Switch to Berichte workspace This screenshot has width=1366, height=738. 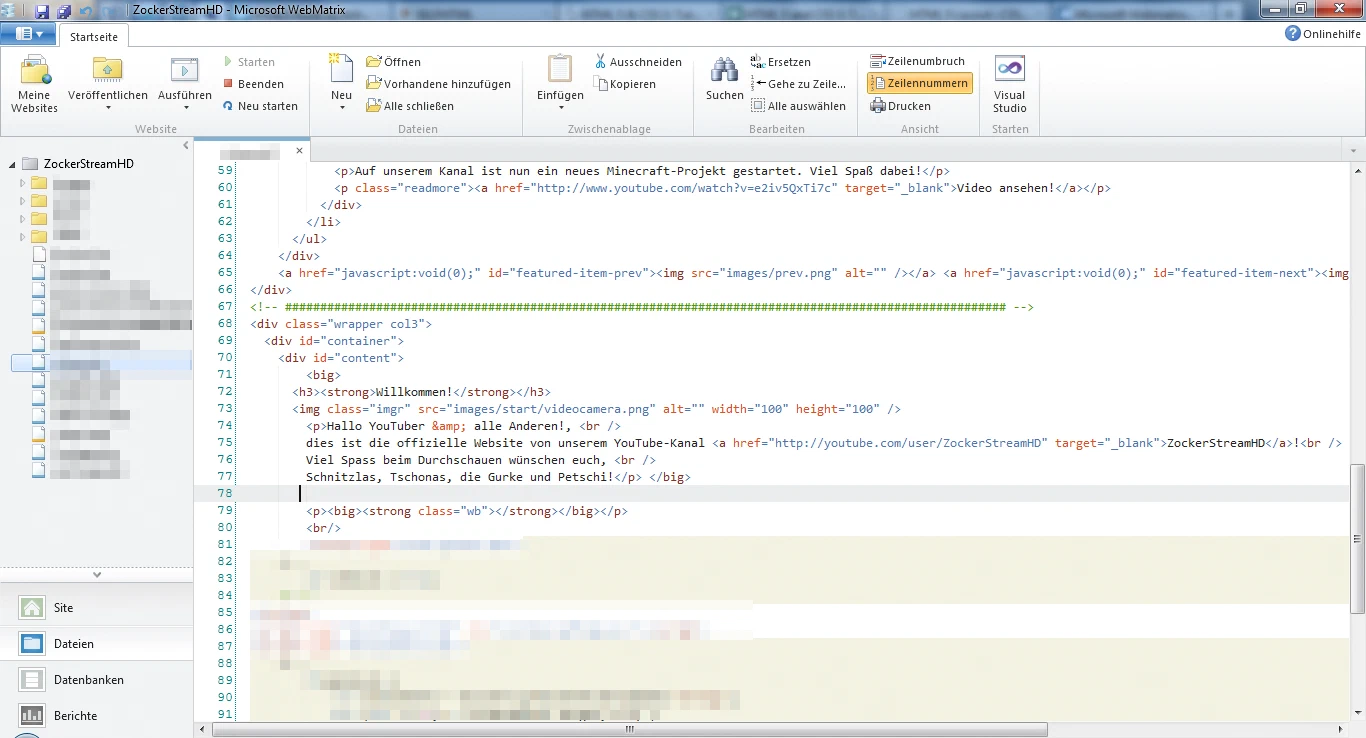(x=96, y=716)
